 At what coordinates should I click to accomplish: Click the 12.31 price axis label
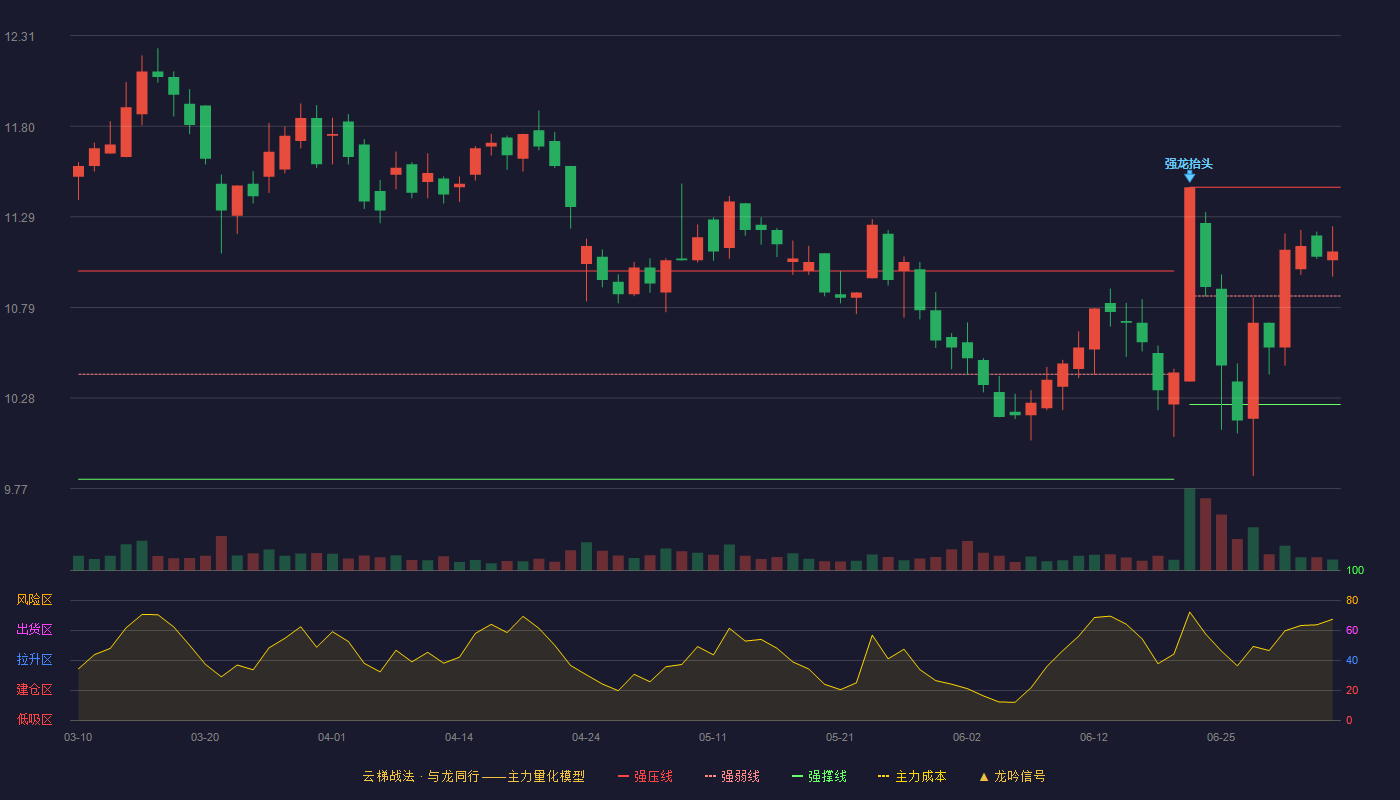pos(19,37)
